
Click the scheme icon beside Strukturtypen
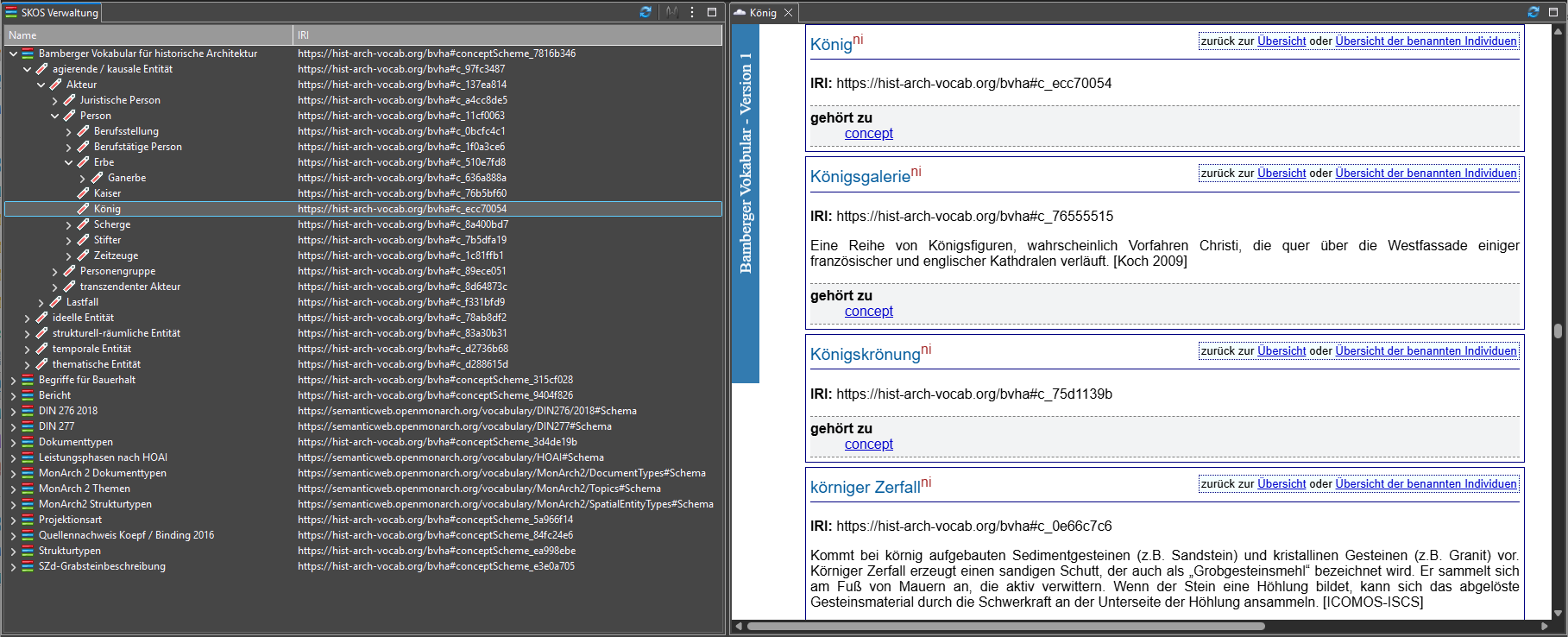pos(28,551)
